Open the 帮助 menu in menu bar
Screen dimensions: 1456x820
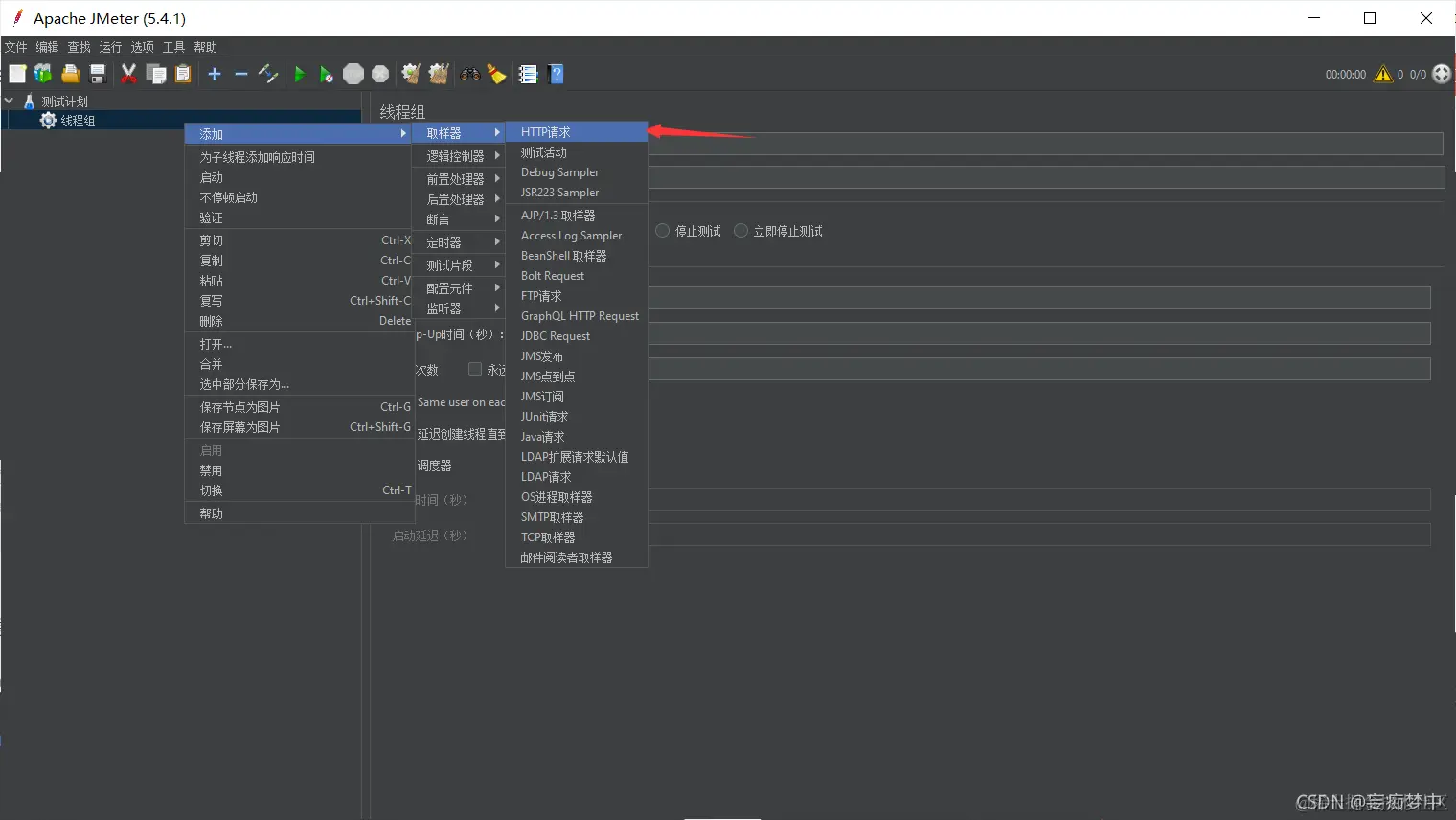(205, 47)
